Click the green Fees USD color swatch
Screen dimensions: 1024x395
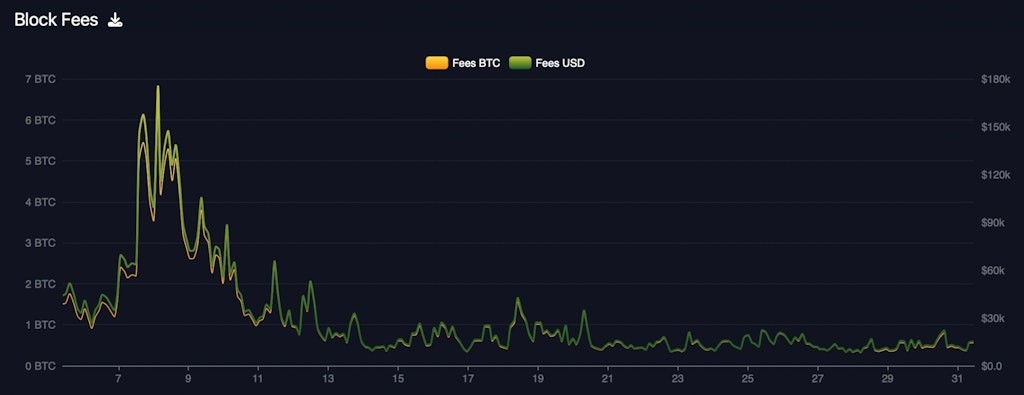pos(520,63)
